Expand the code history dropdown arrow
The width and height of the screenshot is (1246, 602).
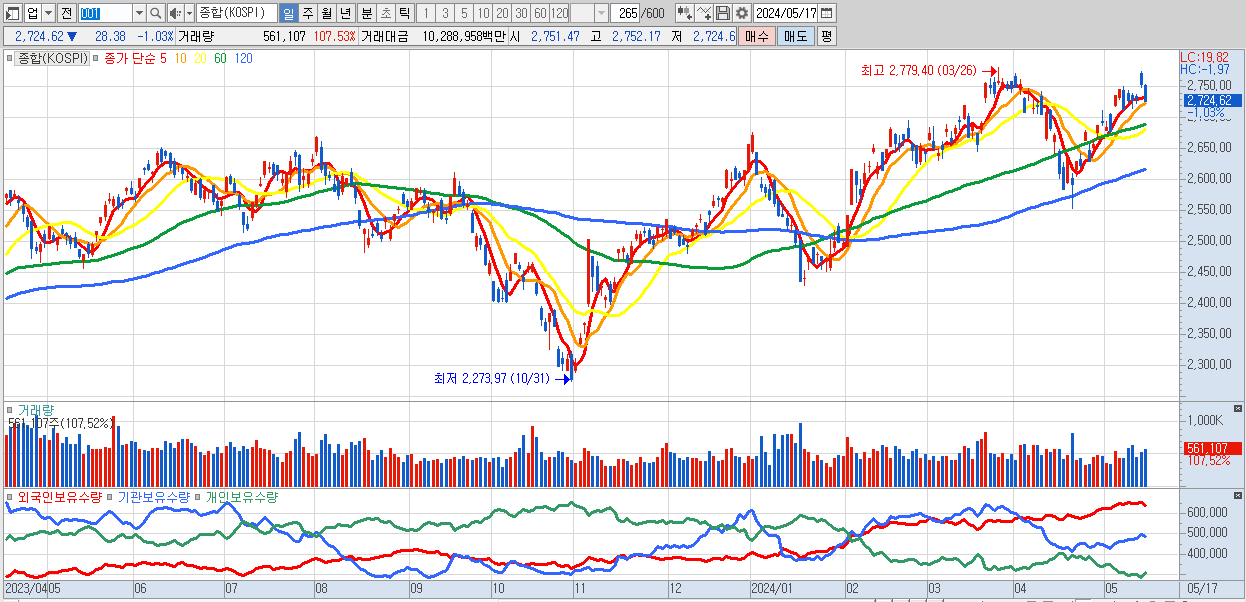(x=139, y=13)
